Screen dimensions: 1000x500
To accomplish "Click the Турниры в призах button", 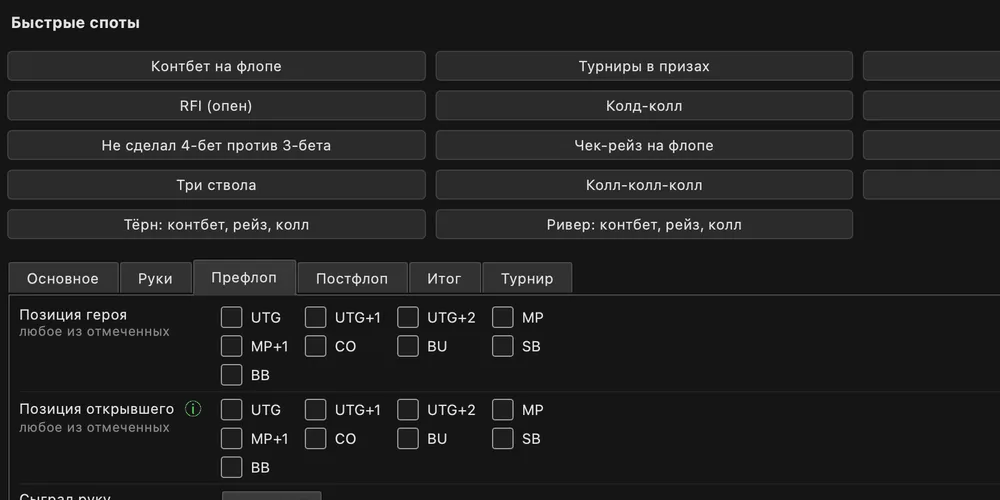I will 644,66.
